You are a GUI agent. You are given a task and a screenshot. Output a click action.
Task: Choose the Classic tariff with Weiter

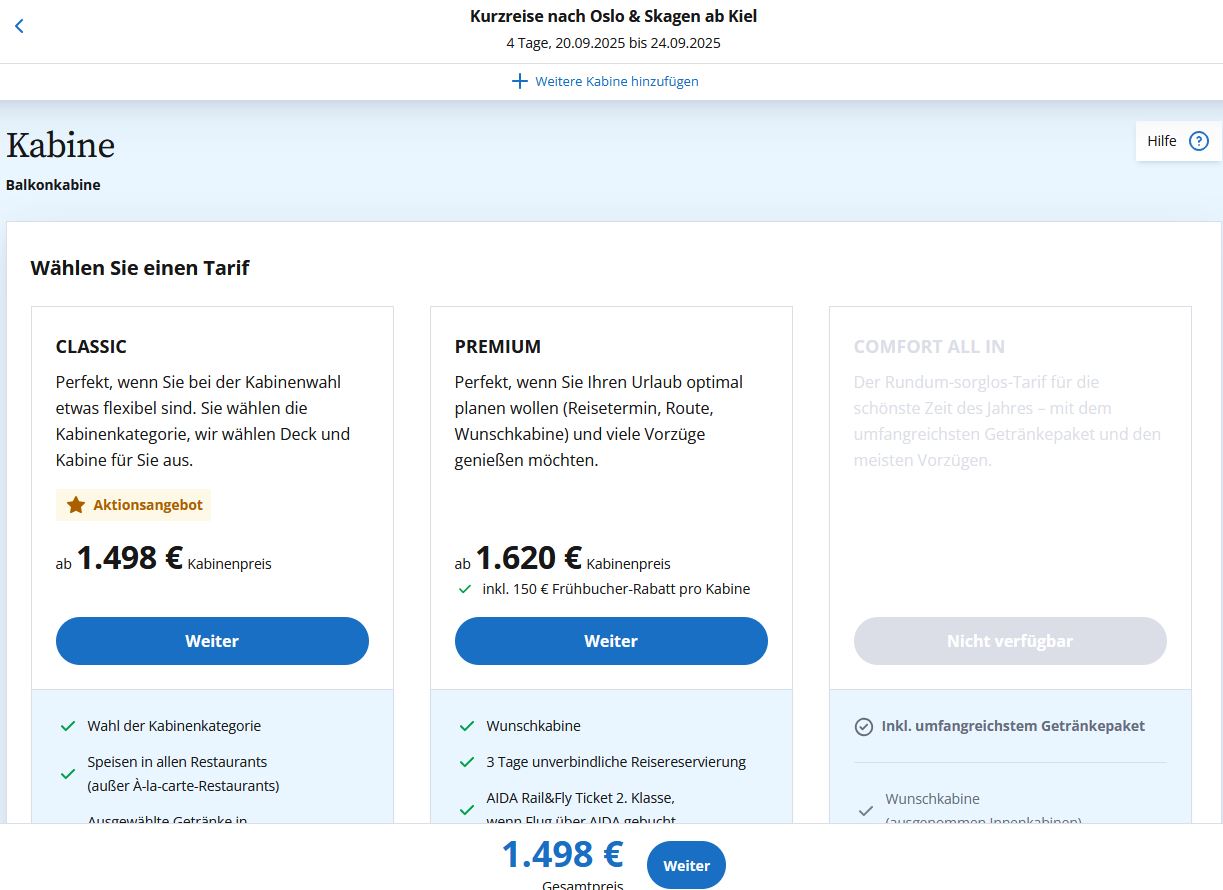point(212,641)
